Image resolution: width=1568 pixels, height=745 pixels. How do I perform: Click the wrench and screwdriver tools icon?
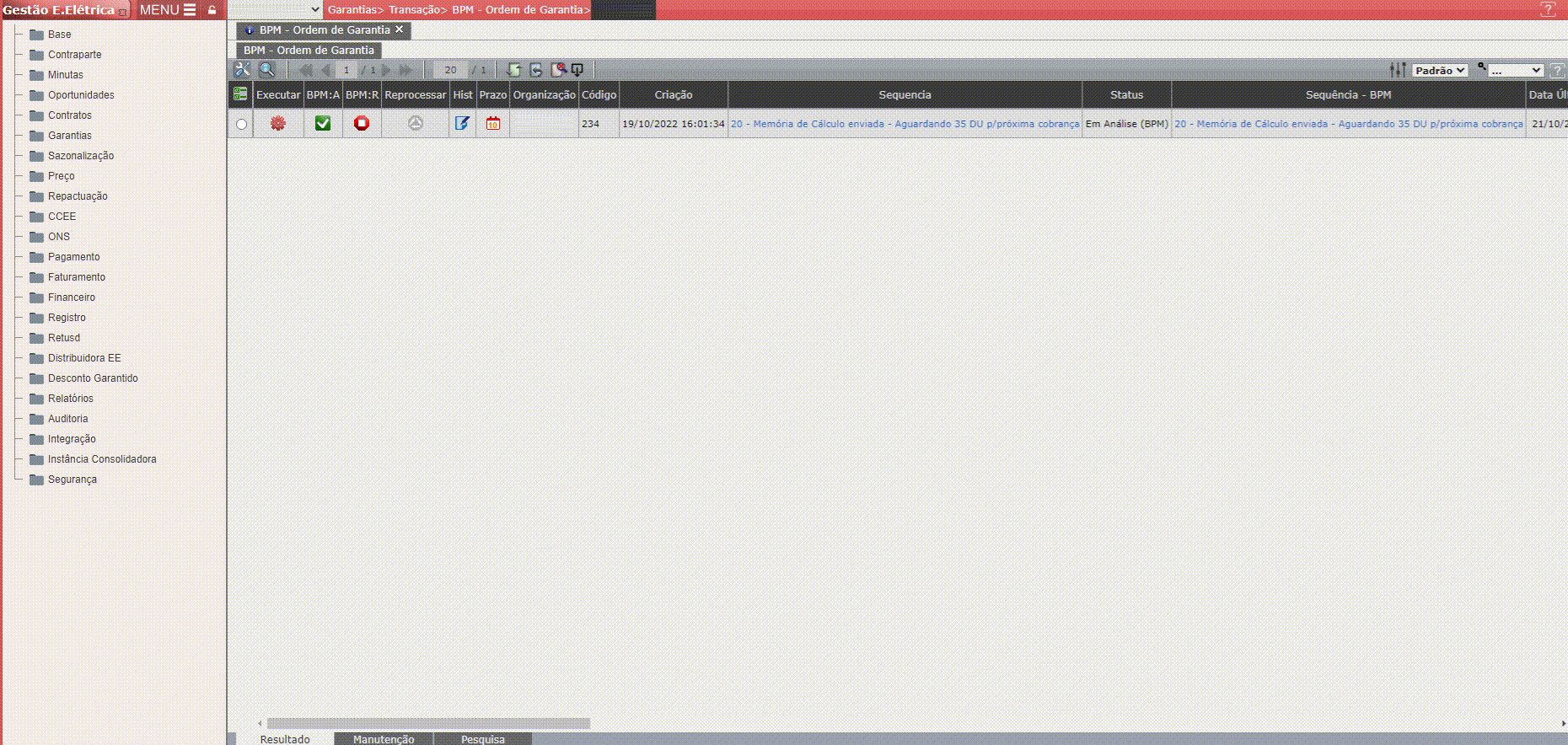[x=243, y=70]
